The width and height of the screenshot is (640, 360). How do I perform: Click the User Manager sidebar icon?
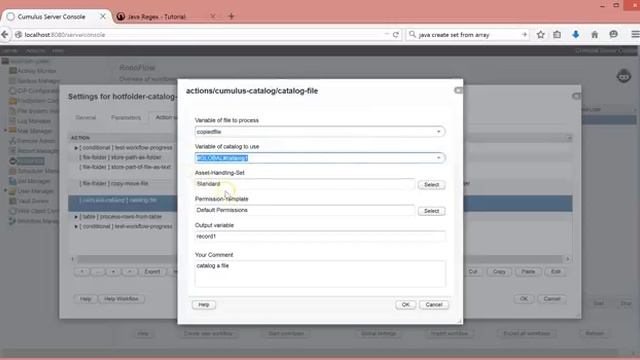tap(13, 191)
